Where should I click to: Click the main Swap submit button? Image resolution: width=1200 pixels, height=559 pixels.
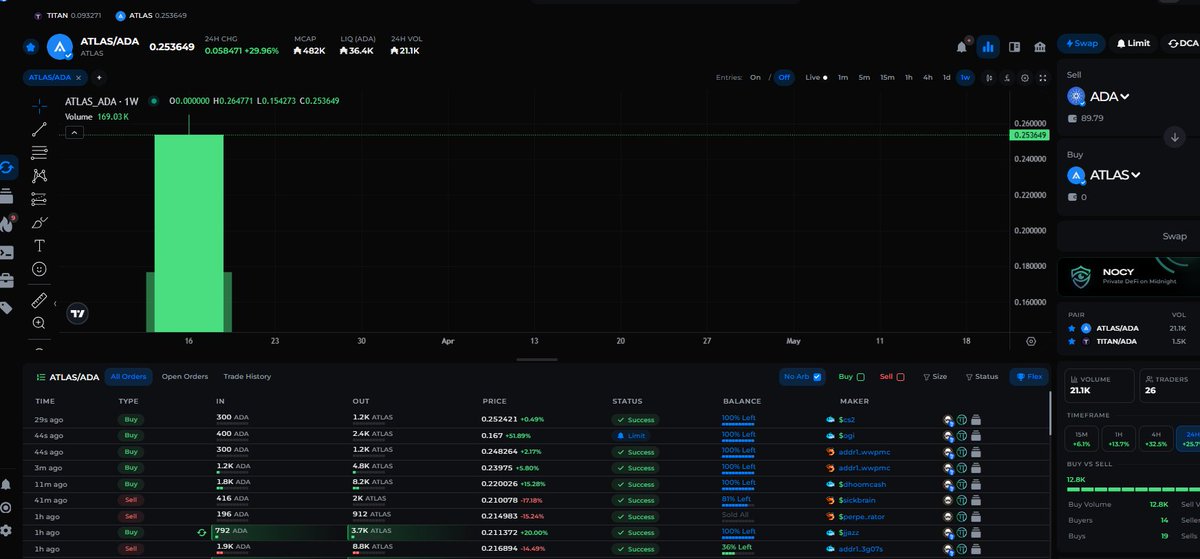1173,236
